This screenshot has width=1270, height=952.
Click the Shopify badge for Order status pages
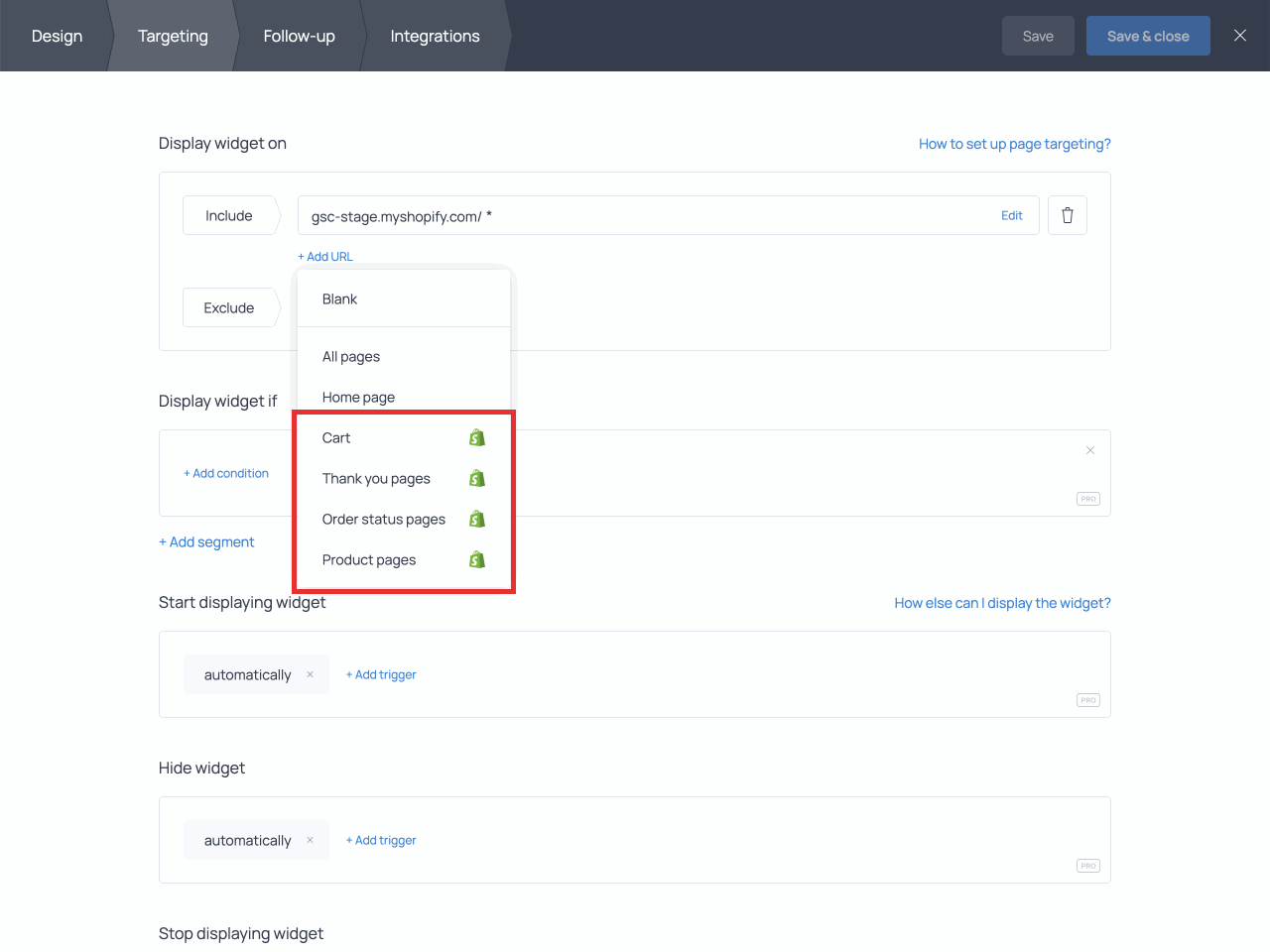[x=477, y=518]
